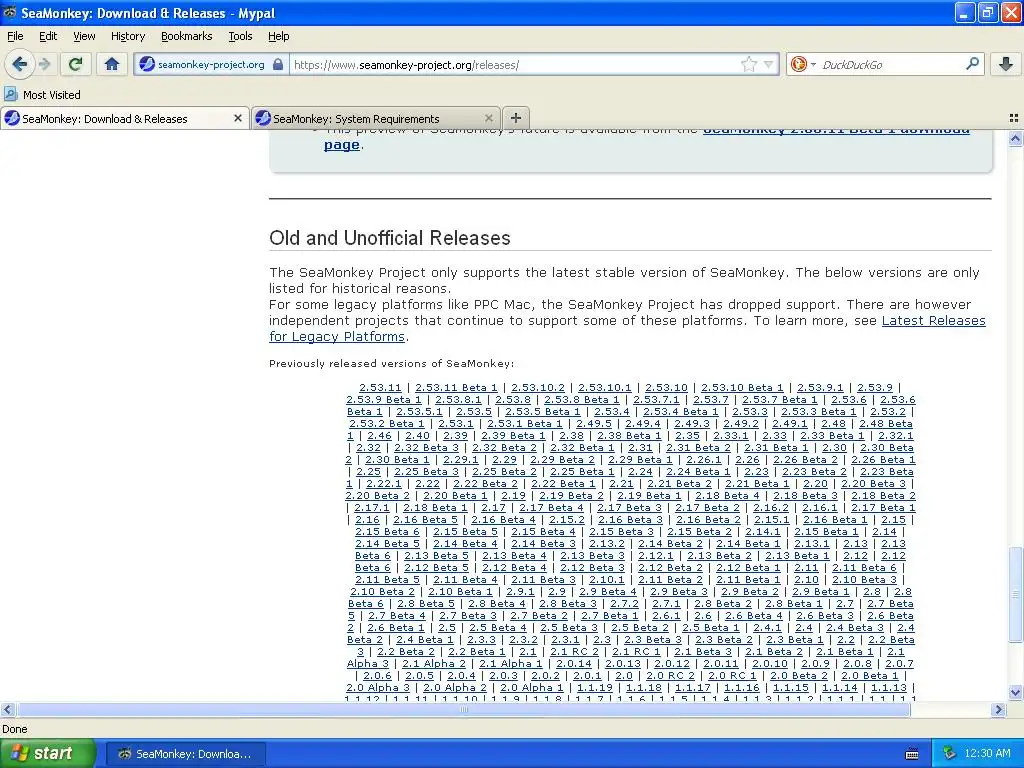Open the File menu
Image resolution: width=1024 pixels, height=768 pixels.
15,37
